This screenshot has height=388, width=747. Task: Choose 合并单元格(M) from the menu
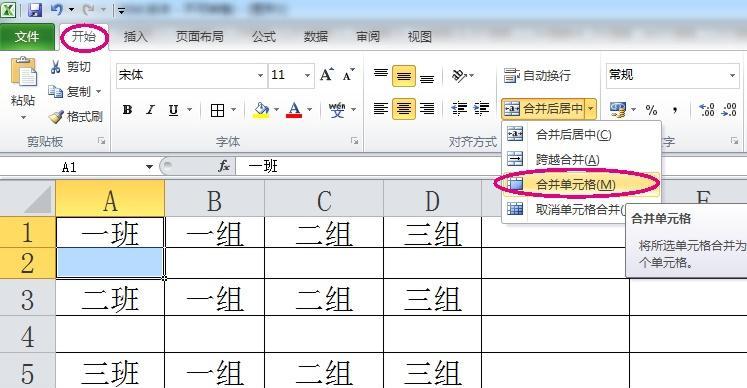coord(582,184)
